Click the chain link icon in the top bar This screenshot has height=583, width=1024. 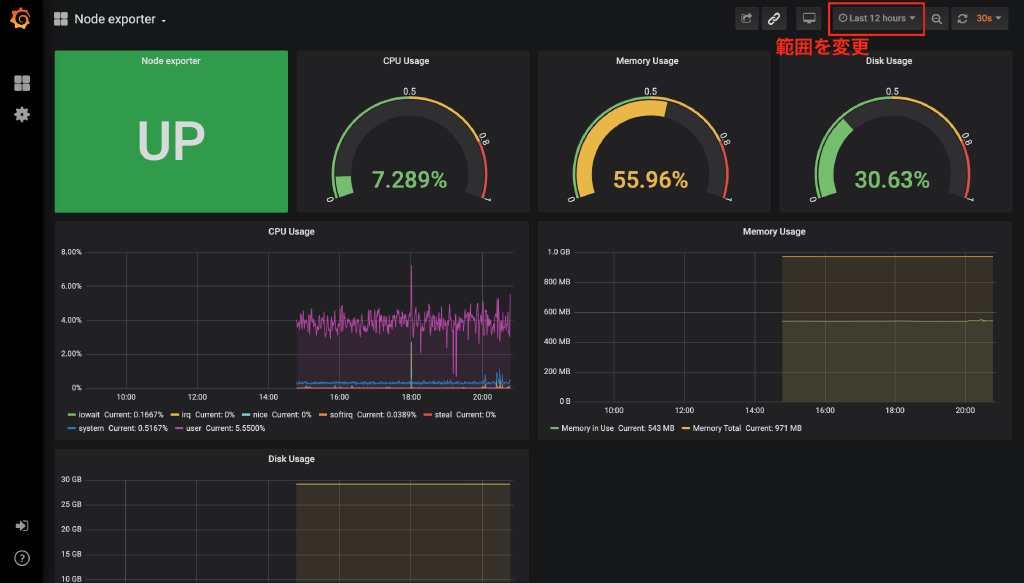click(774, 18)
